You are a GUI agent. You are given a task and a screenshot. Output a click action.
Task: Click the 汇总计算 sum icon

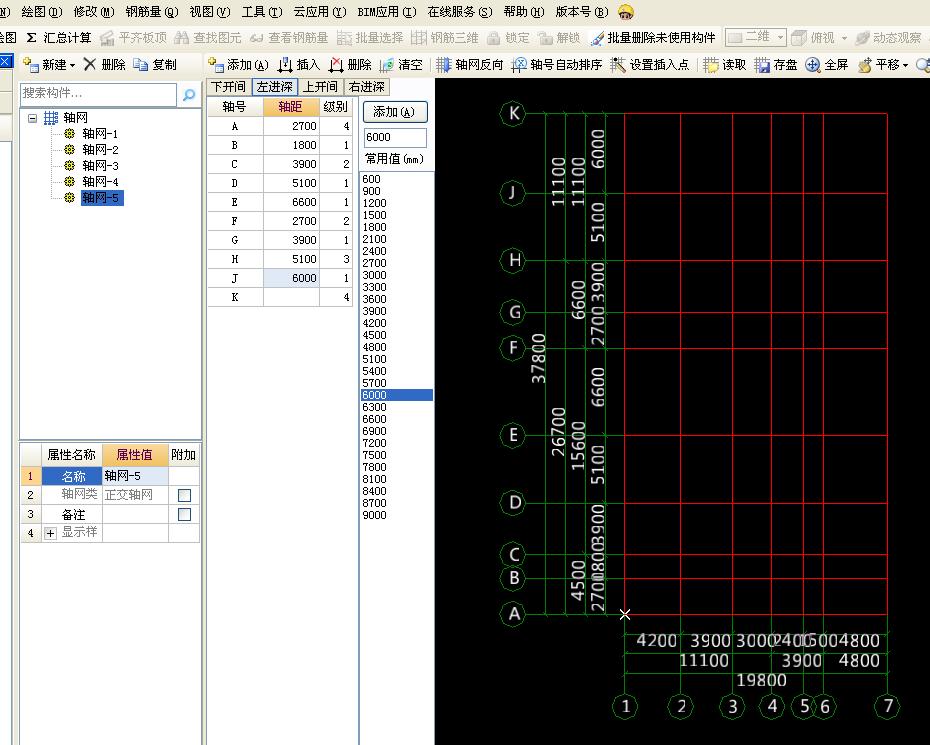coord(32,38)
